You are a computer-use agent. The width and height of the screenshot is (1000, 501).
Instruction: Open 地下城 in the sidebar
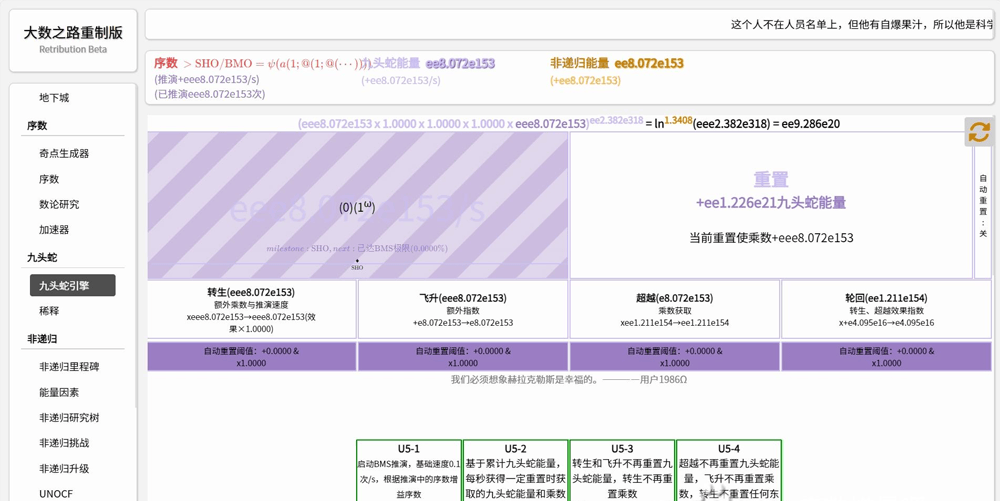pyautogui.click(x=54, y=98)
